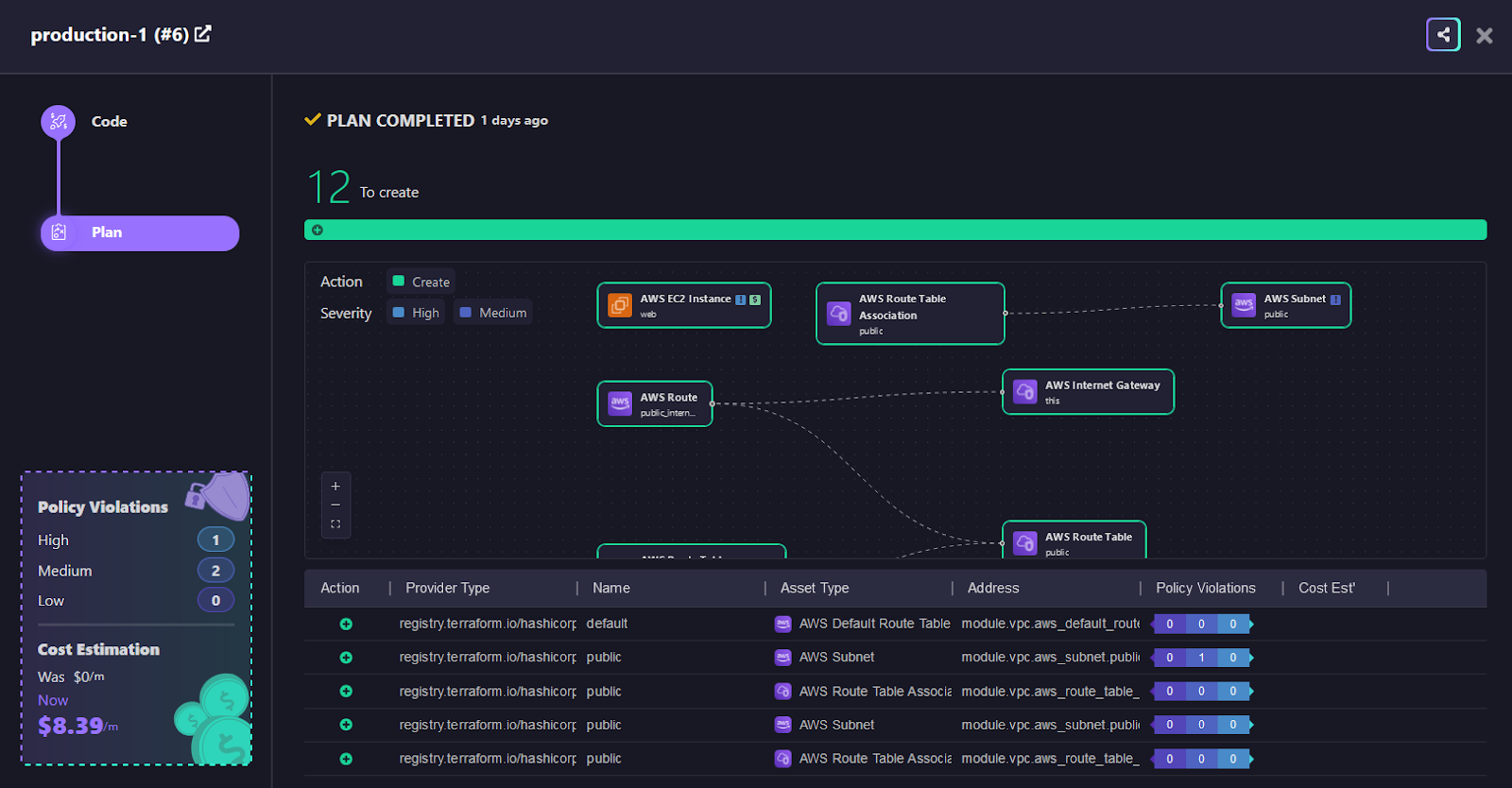Viewport: 1512px width, 788px height.
Task: Click AWS Route node aws icon
Action: coord(620,403)
